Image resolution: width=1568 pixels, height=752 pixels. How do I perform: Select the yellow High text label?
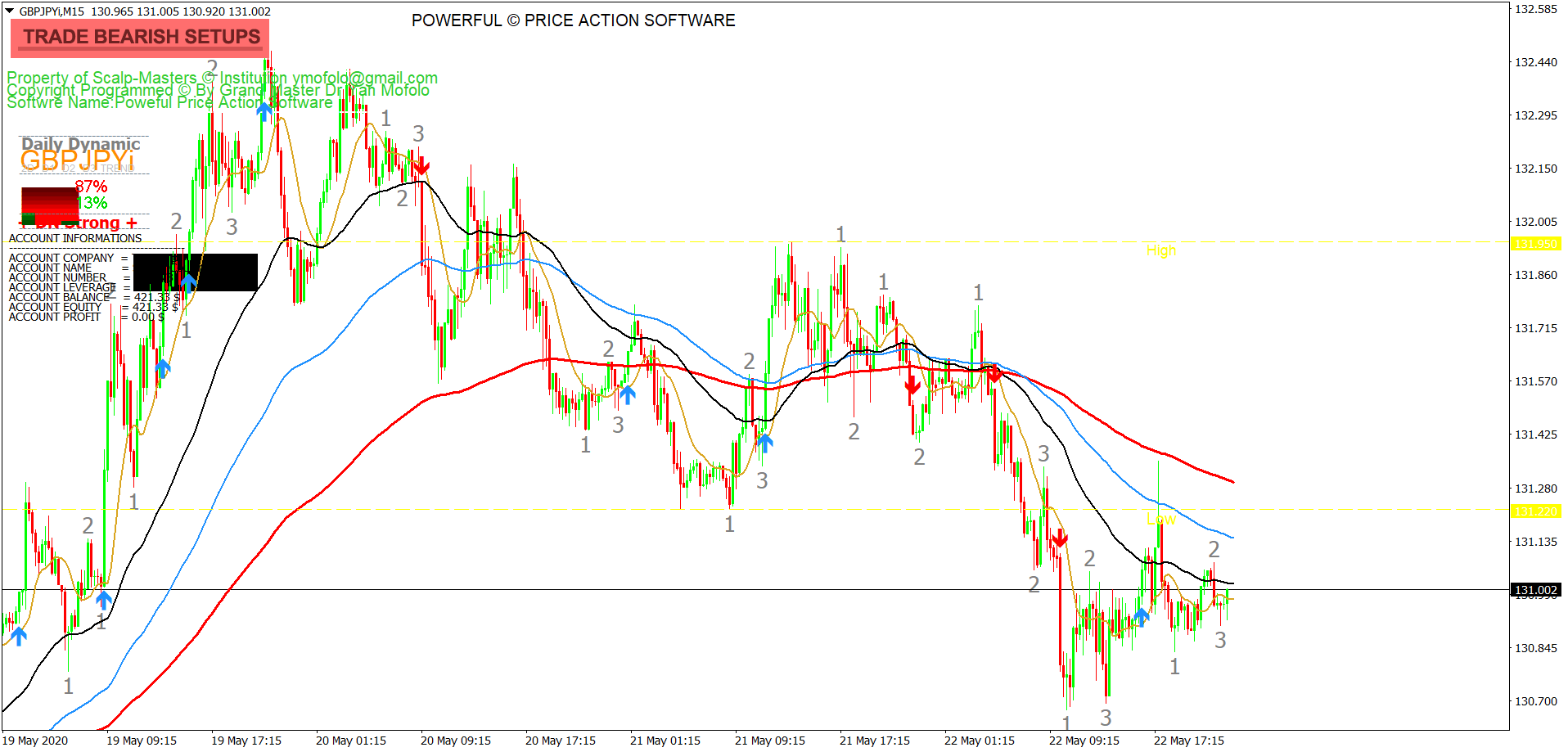coord(1160,250)
